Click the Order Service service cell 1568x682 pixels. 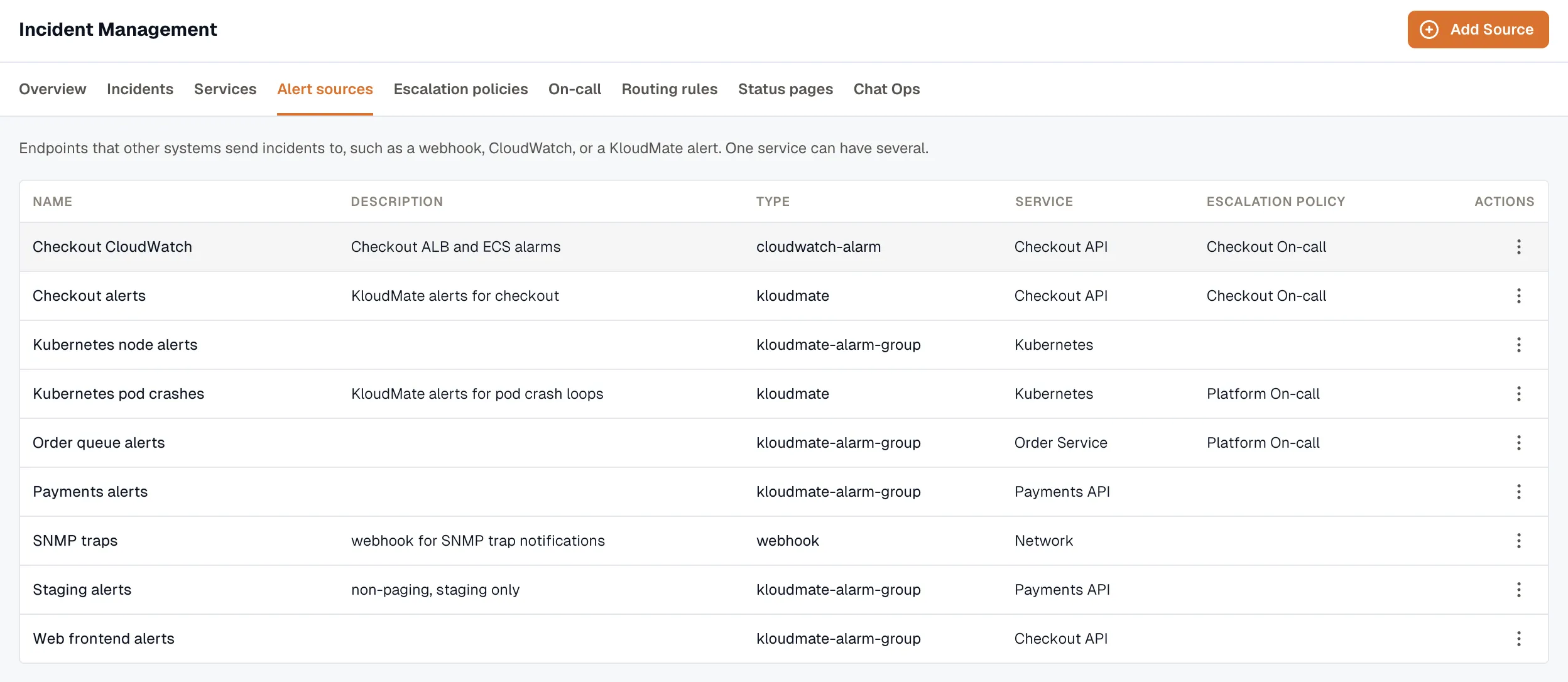point(1061,443)
